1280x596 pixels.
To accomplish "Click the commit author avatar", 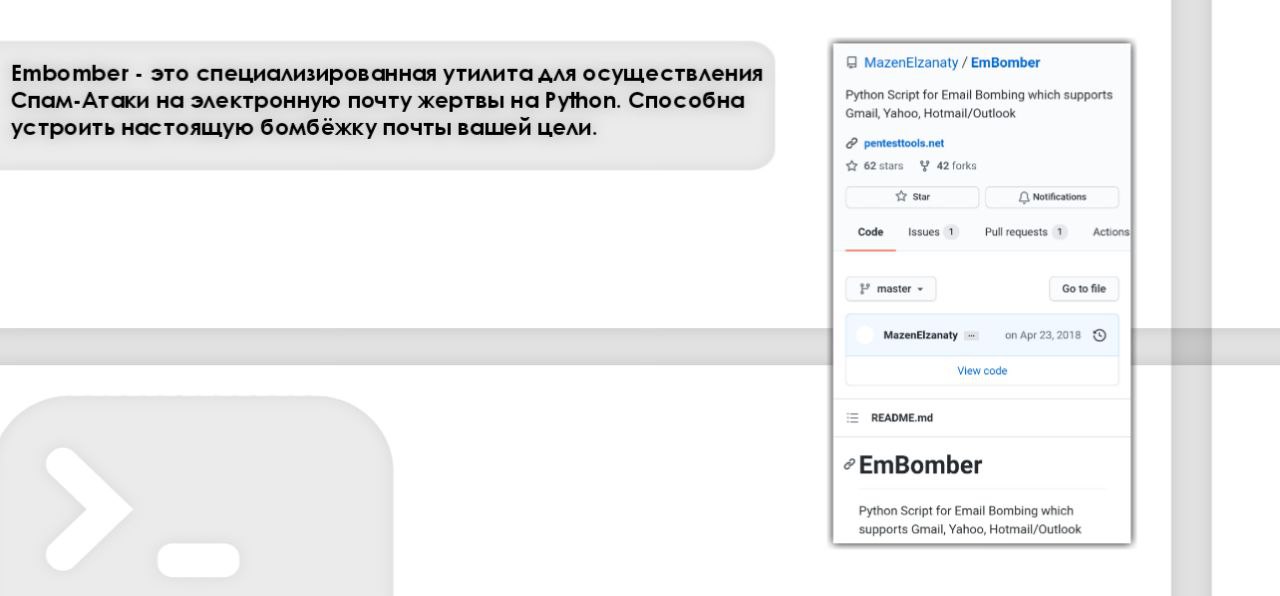I will click(x=866, y=335).
